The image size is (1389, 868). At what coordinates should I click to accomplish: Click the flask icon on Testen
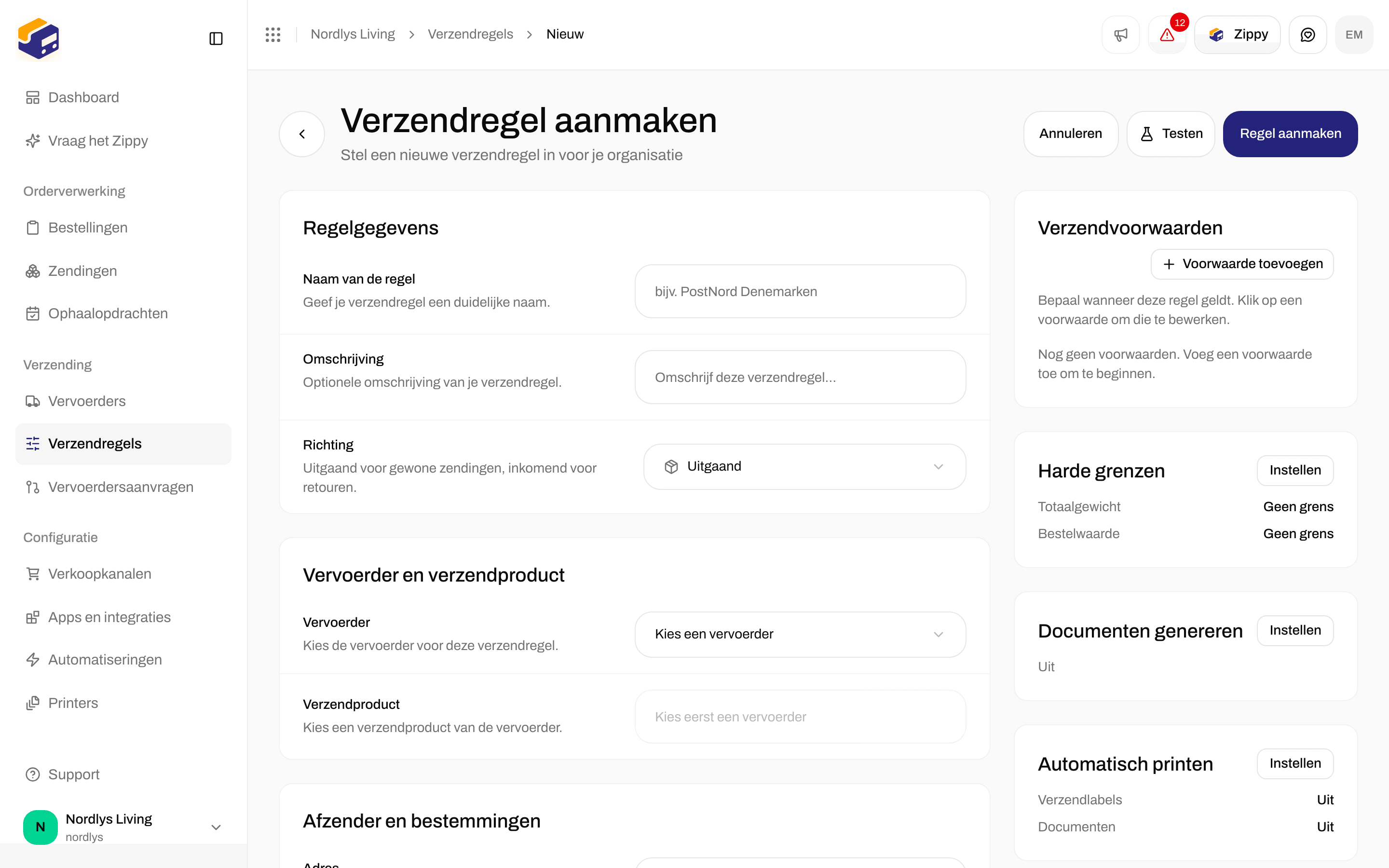tap(1146, 134)
